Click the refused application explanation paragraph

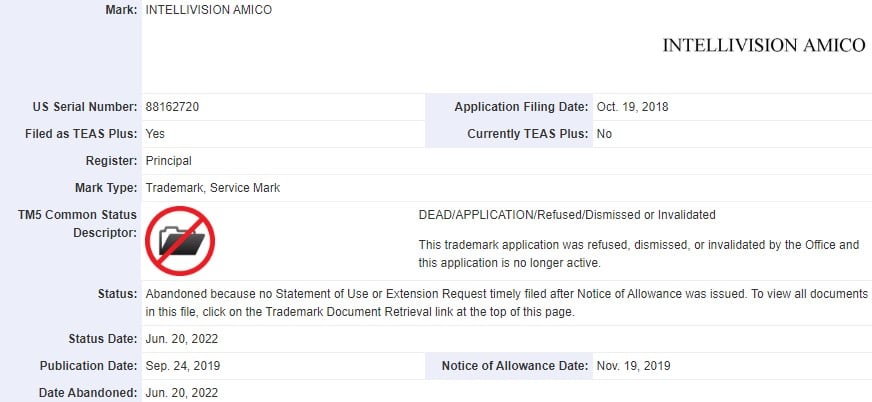coord(639,254)
